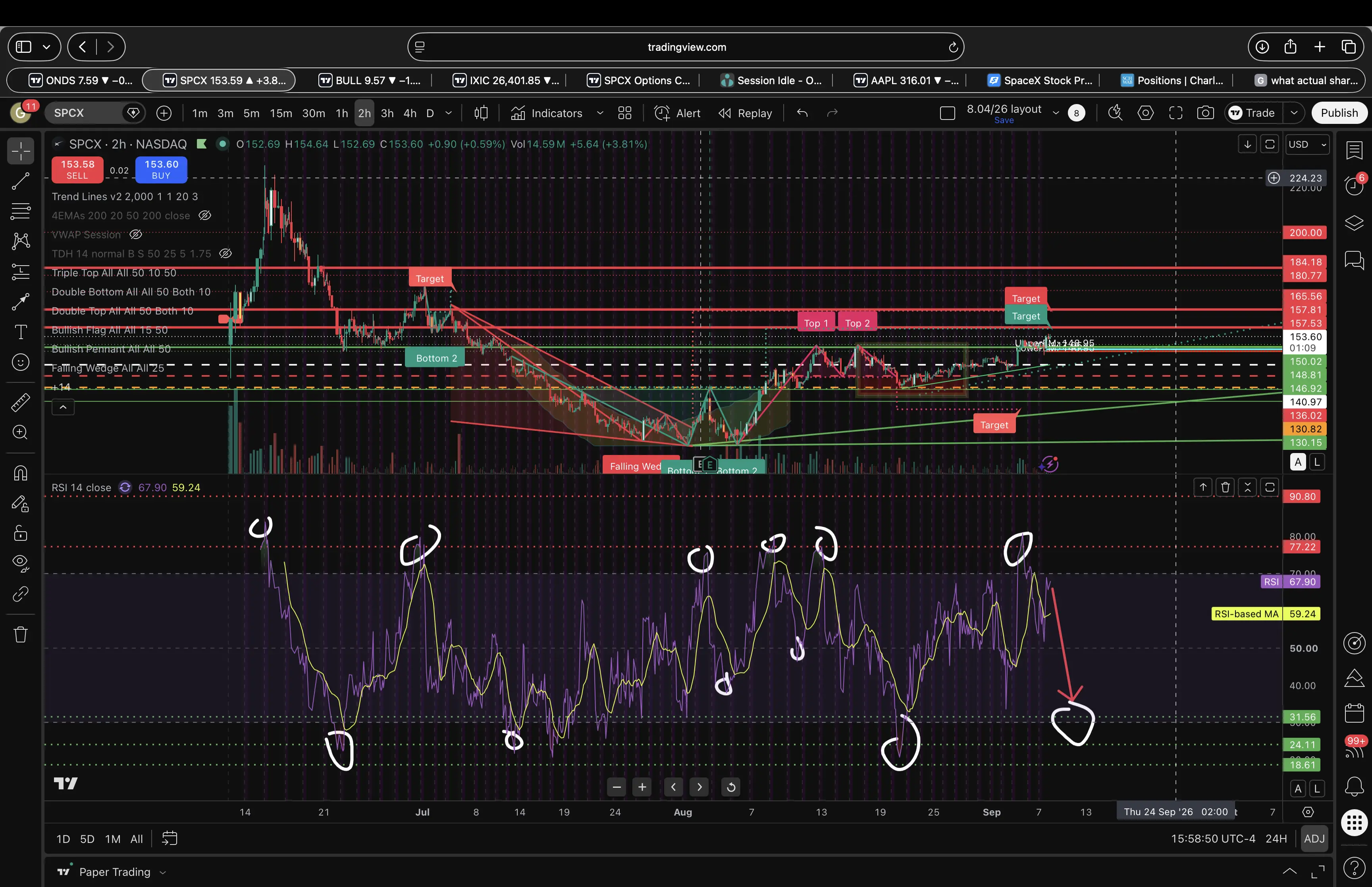Screen dimensions: 1372x887
Task: Open the layouts grid icon
Action: pos(625,113)
